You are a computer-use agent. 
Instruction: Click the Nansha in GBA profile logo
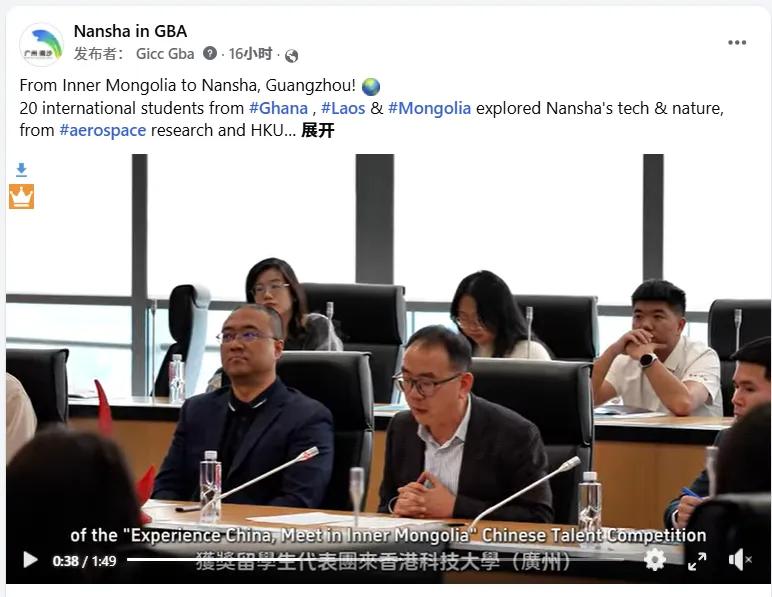(41, 44)
